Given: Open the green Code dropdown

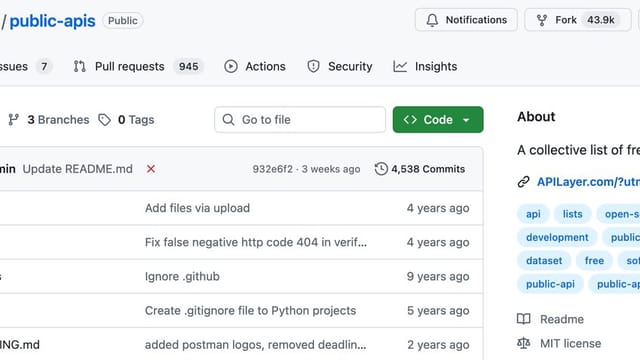Looking at the screenshot, I should point(438,120).
